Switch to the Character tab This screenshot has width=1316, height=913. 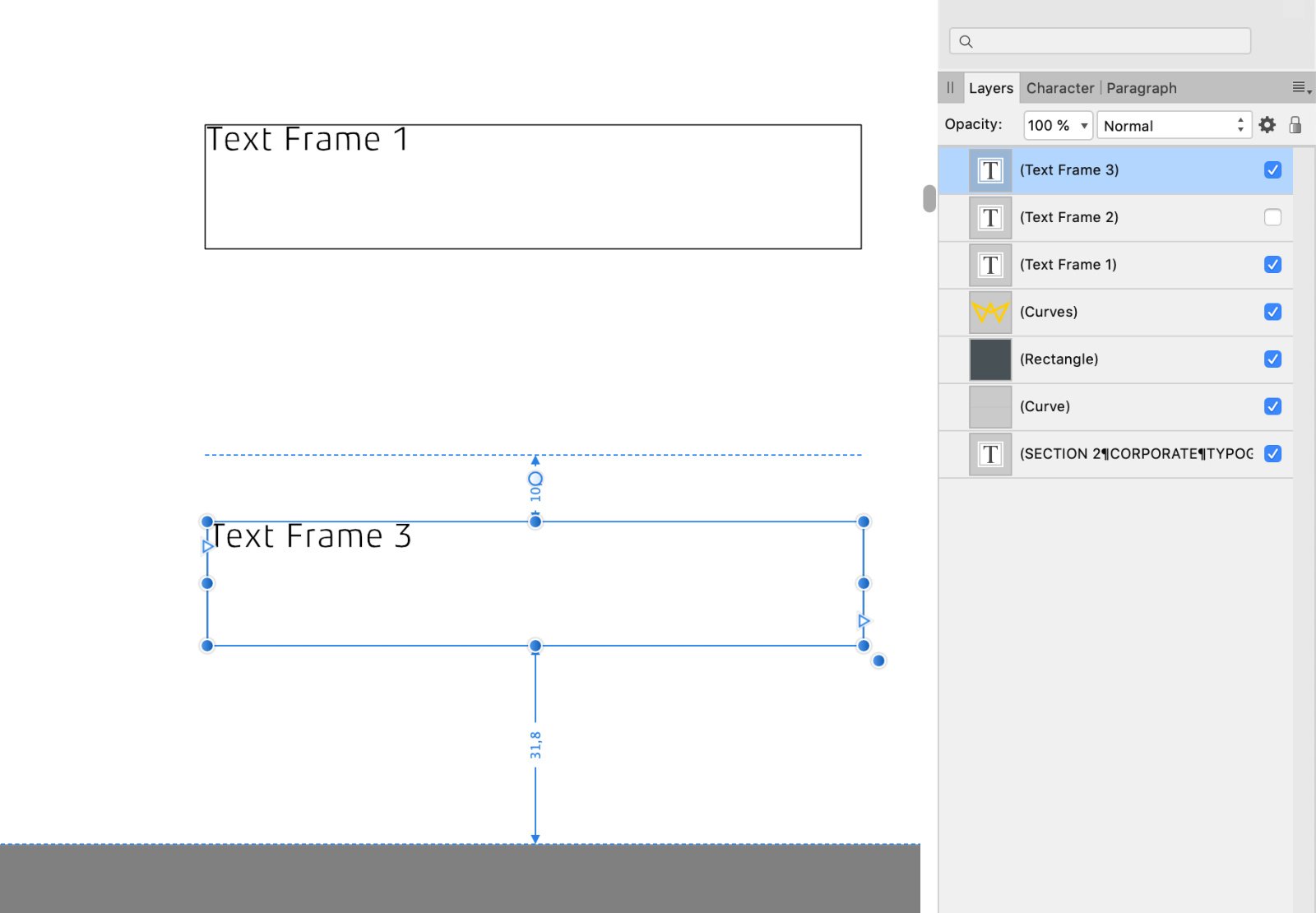[x=1060, y=88]
